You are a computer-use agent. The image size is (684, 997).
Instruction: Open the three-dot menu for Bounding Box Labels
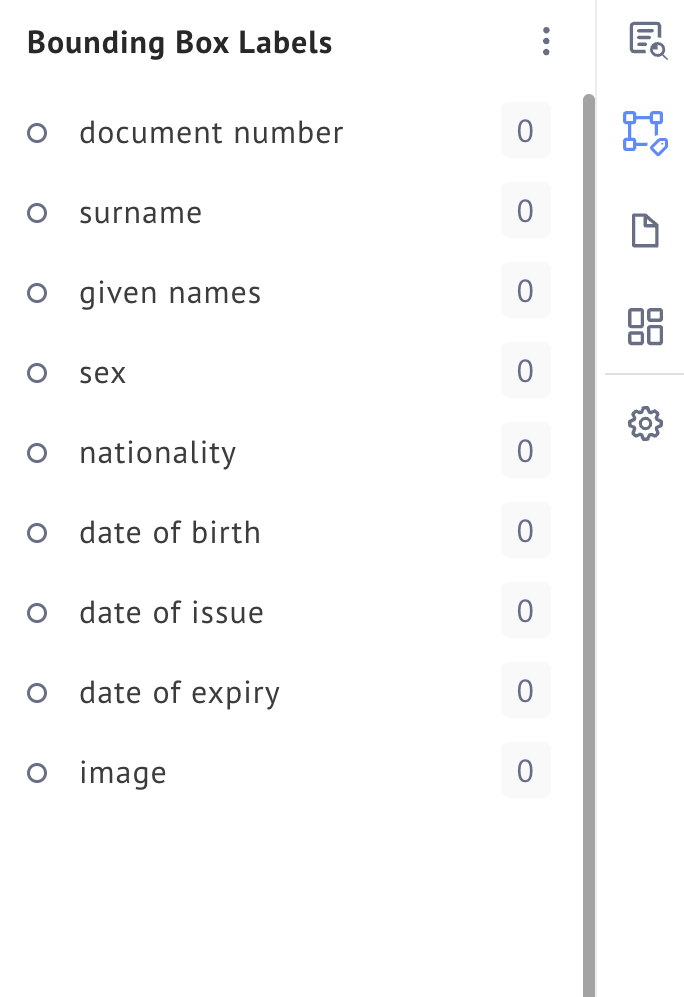(x=545, y=41)
